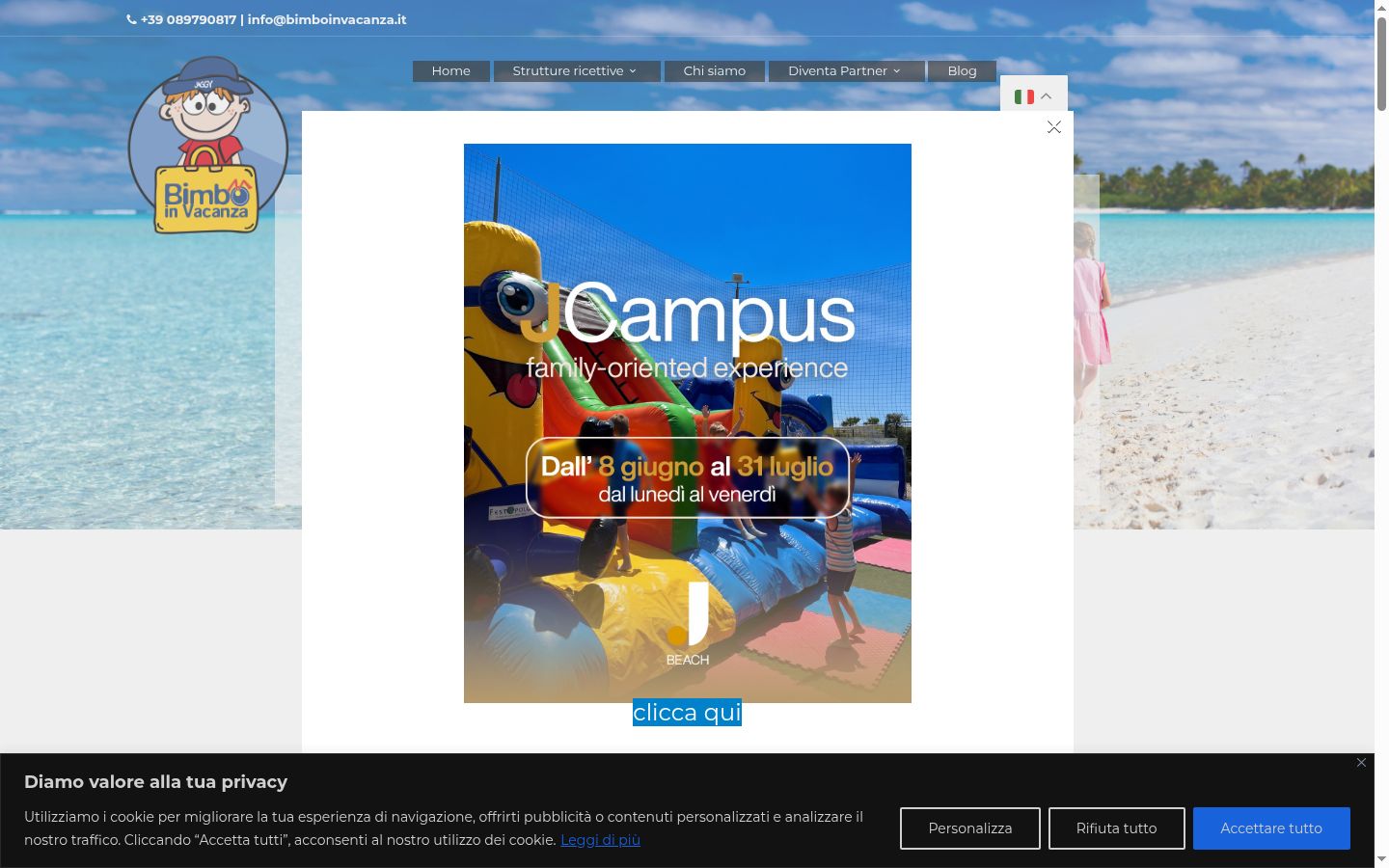Call the phone number +39 089790817
Image resolution: width=1389 pixels, height=868 pixels.
pyautogui.click(x=188, y=19)
